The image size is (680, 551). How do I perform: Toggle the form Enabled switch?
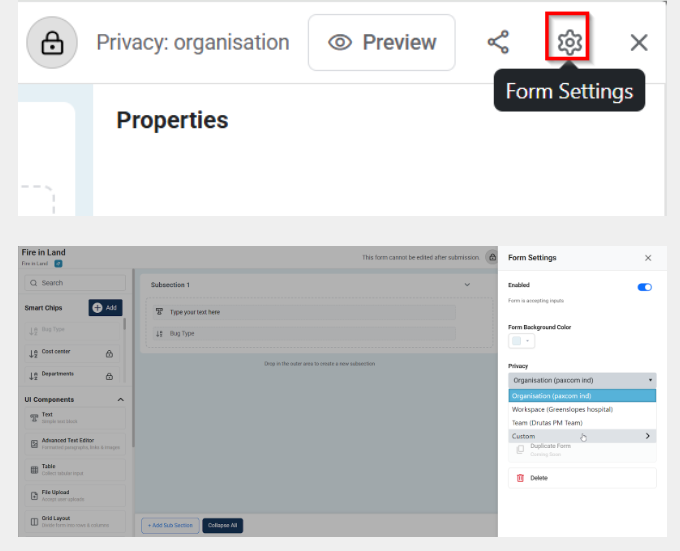[x=644, y=287]
